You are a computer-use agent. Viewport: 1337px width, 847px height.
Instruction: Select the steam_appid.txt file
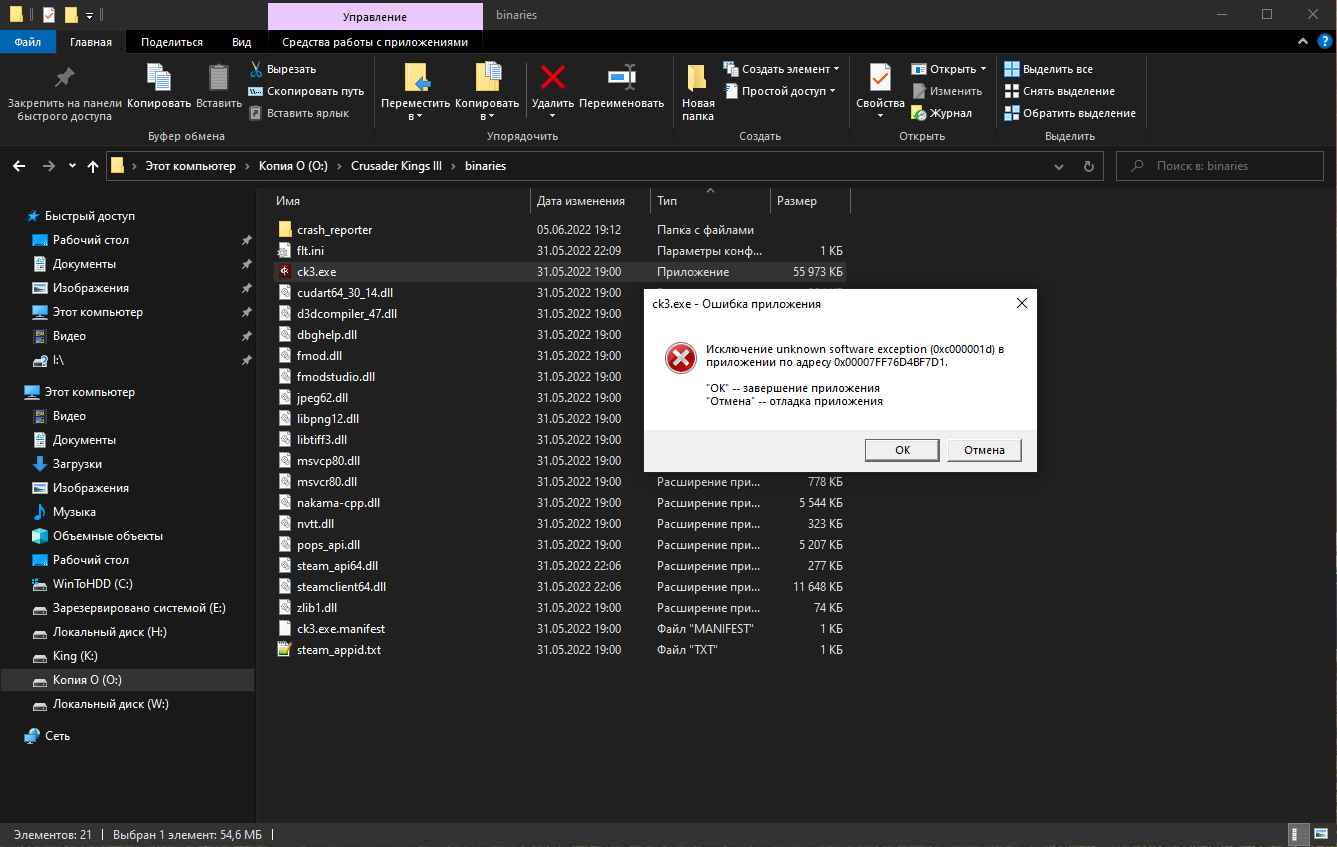(338, 650)
